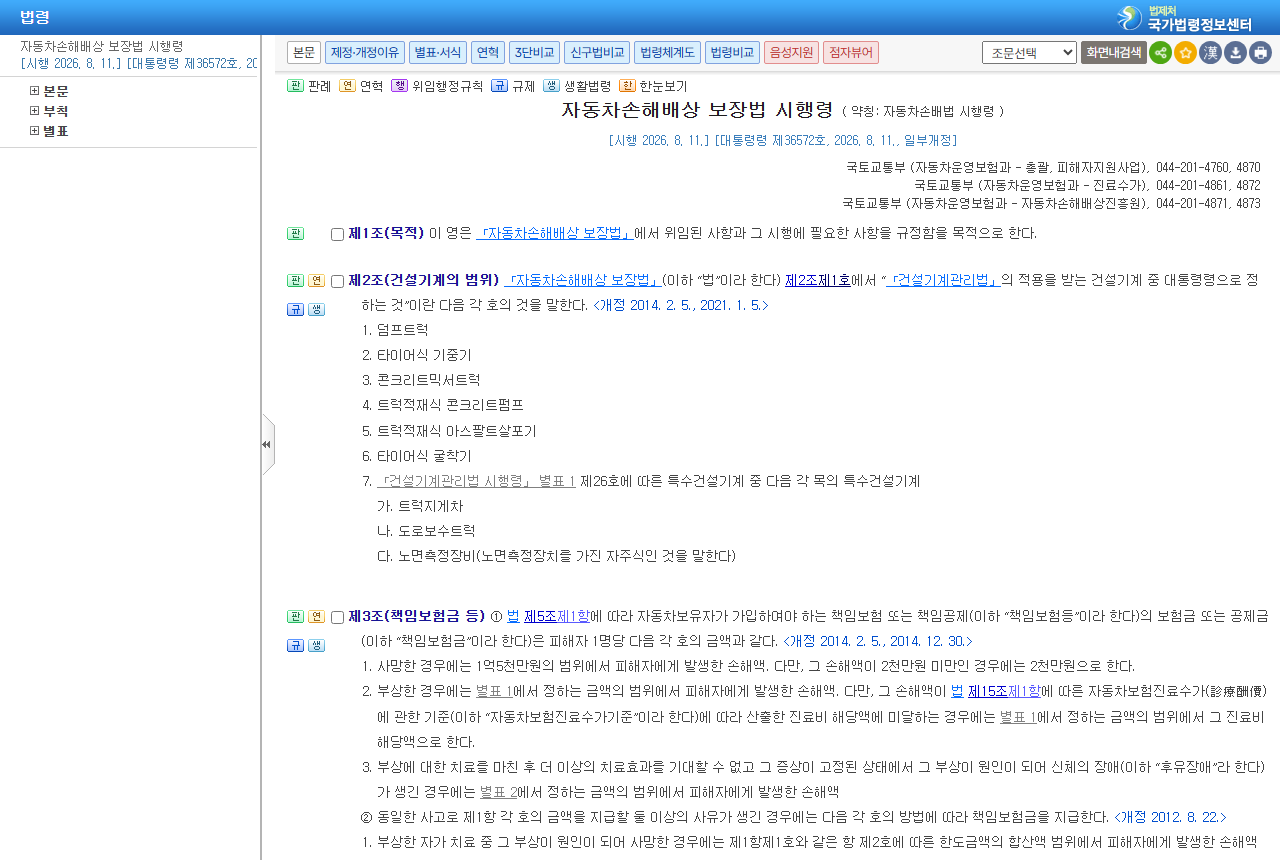The image size is (1280, 860).
Task: Open the 연혁 tab
Action: pos(488,52)
